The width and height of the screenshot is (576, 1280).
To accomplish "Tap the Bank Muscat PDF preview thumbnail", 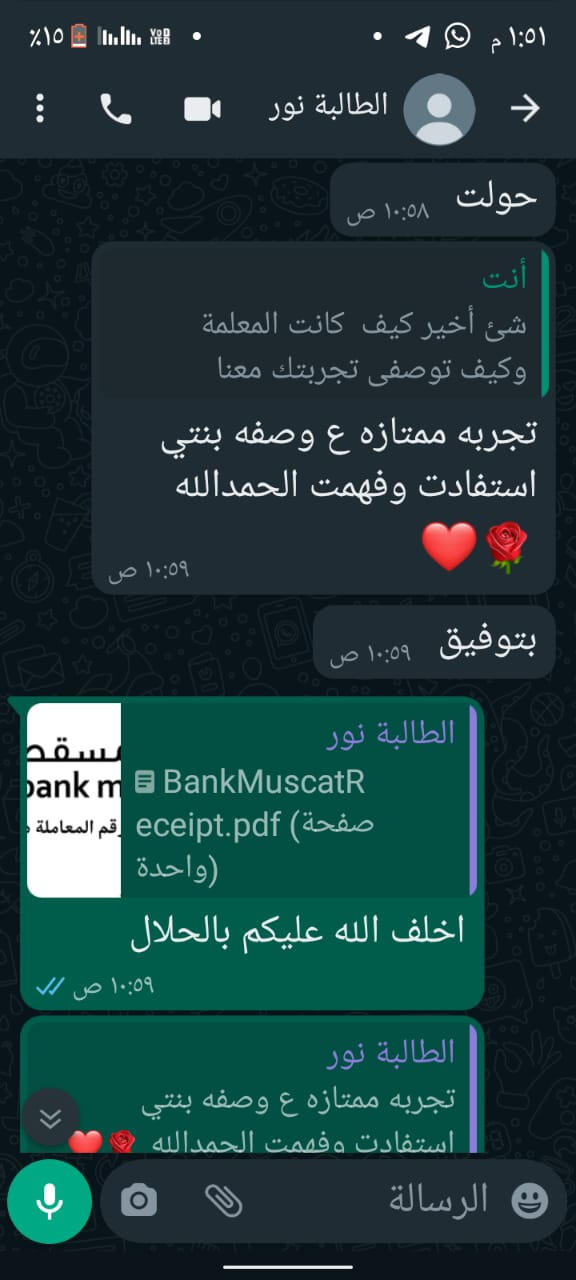I will pos(74,800).
